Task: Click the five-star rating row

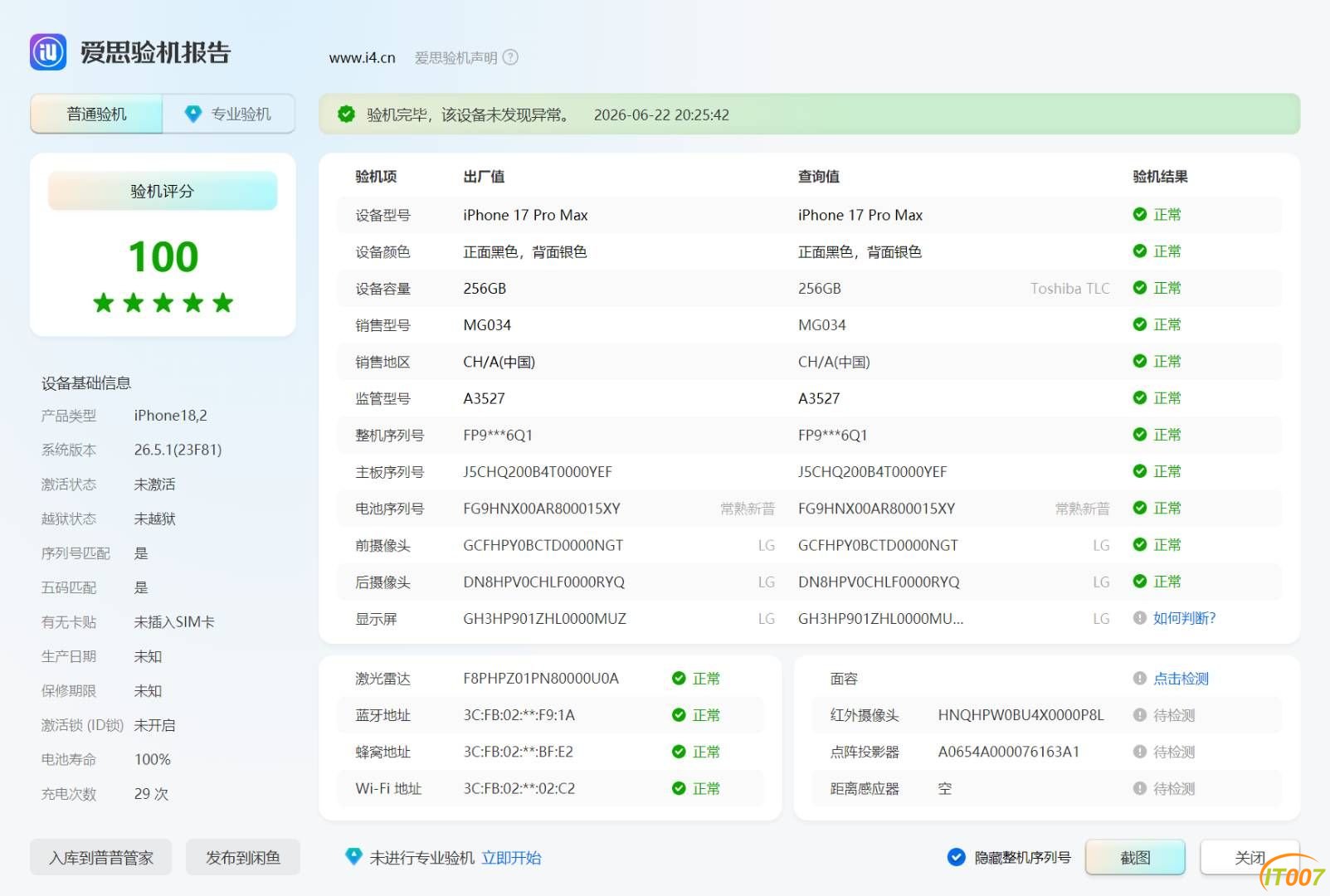Action: pyautogui.click(x=163, y=303)
